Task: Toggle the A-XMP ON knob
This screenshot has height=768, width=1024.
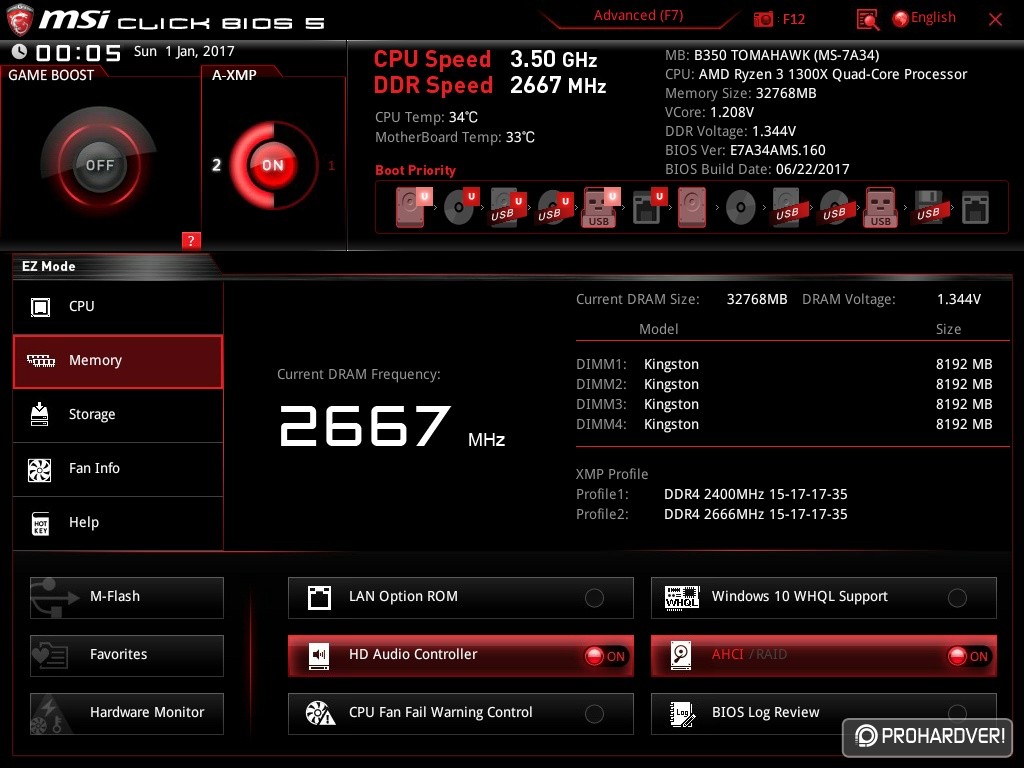Action: click(x=273, y=165)
